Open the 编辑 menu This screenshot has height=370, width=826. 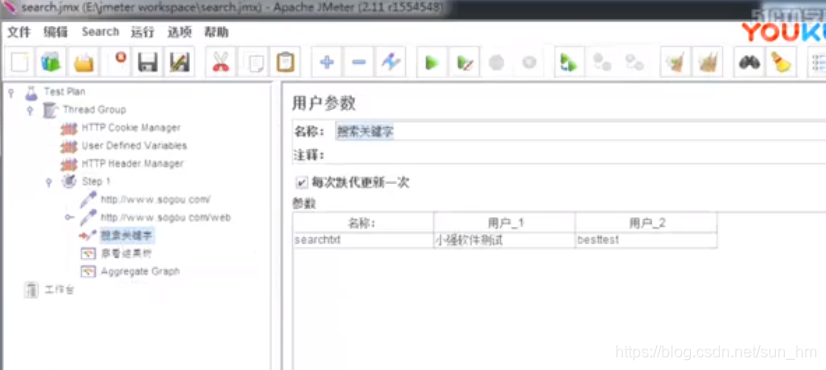click(55, 32)
